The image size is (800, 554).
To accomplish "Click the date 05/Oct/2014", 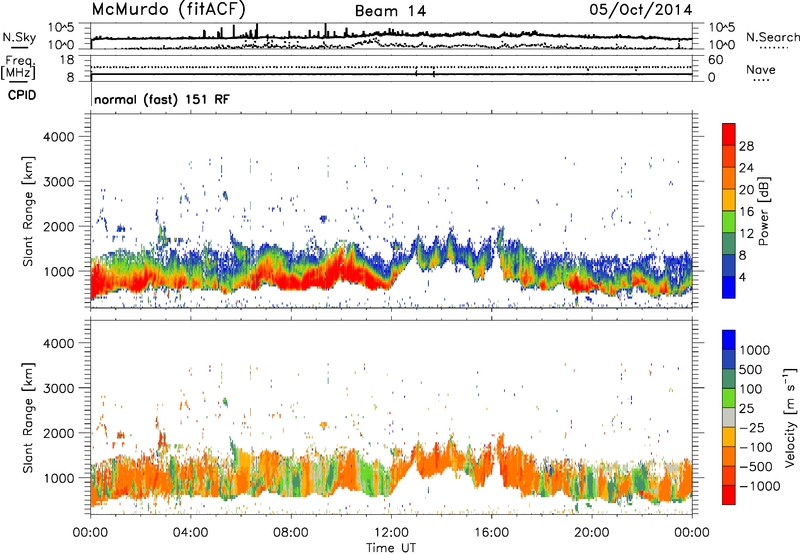I will click(x=641, y=10).
